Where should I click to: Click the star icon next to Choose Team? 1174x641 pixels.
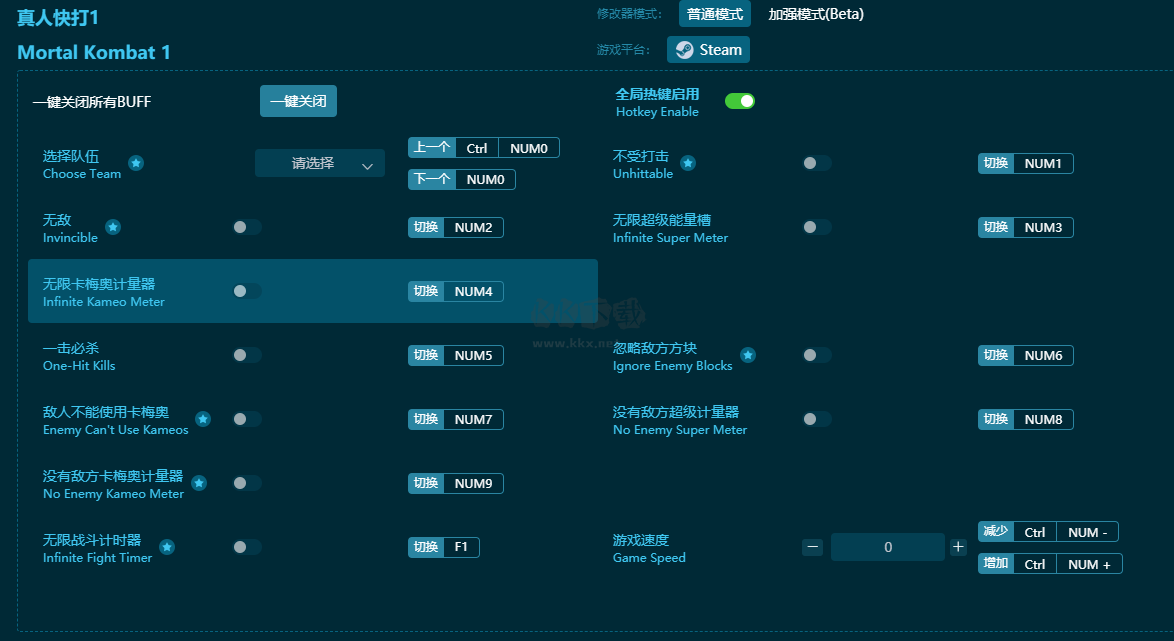pos(136,163)
